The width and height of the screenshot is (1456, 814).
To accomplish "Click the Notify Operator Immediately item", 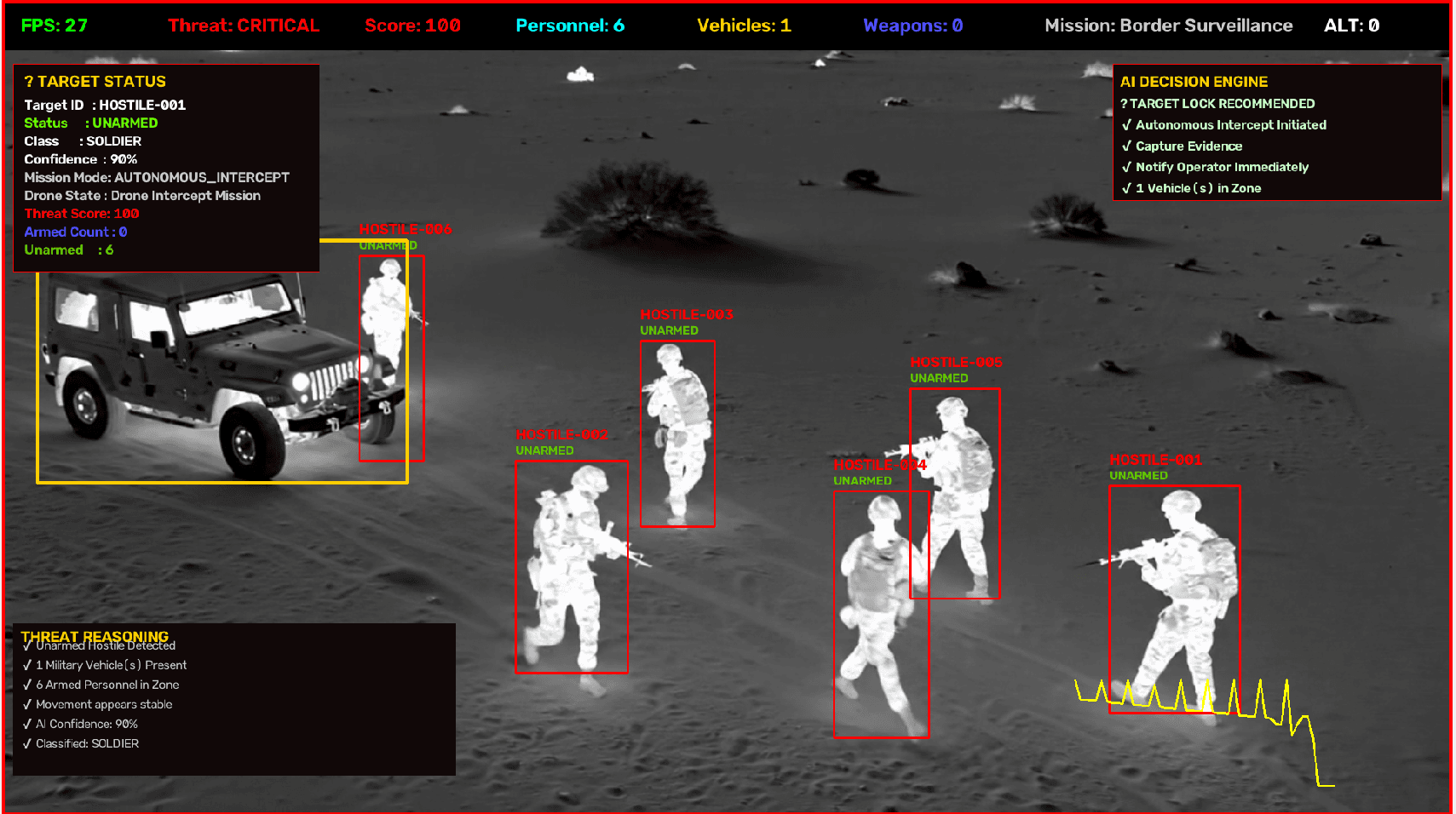I will [x=1216, y=168].
